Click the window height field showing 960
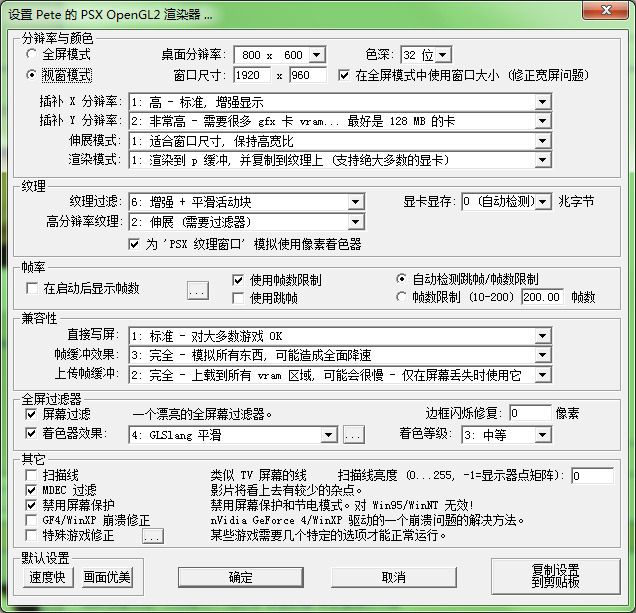Screen dimensions: 636x613 [x=308, y=75]
